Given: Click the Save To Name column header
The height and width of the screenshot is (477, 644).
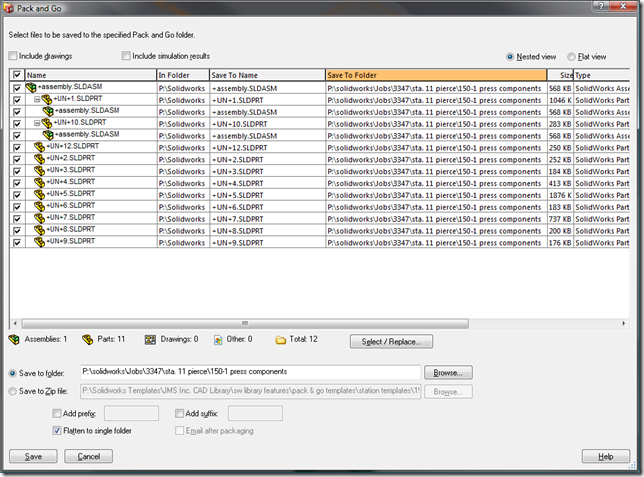Looking at the screenshot, I should 267,75.
